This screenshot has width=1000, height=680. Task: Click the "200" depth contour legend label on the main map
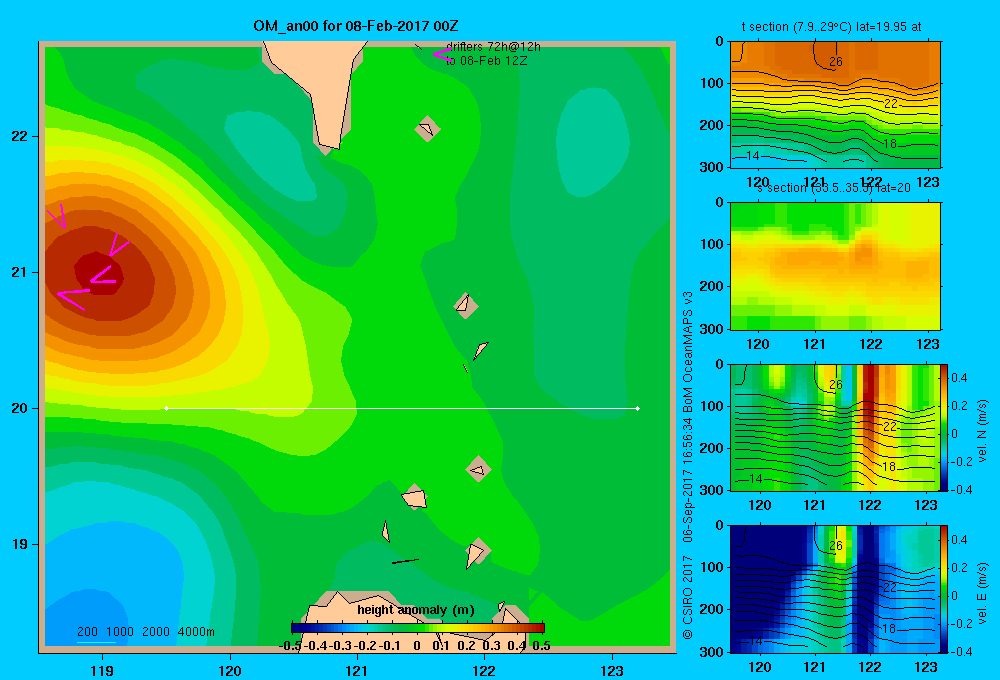pyautogui.click(x=87, y=632)
